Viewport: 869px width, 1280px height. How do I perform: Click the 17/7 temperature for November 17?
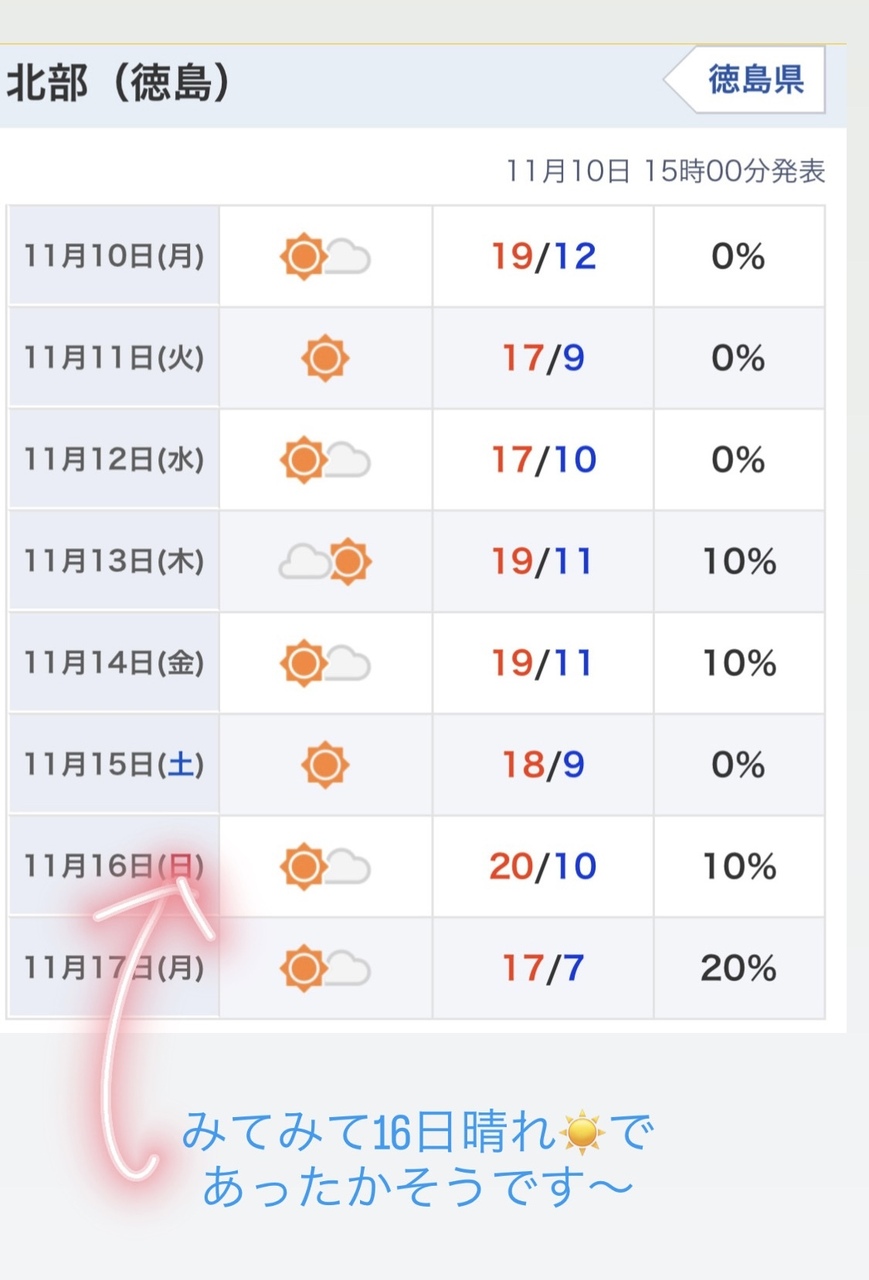[543, 968]
